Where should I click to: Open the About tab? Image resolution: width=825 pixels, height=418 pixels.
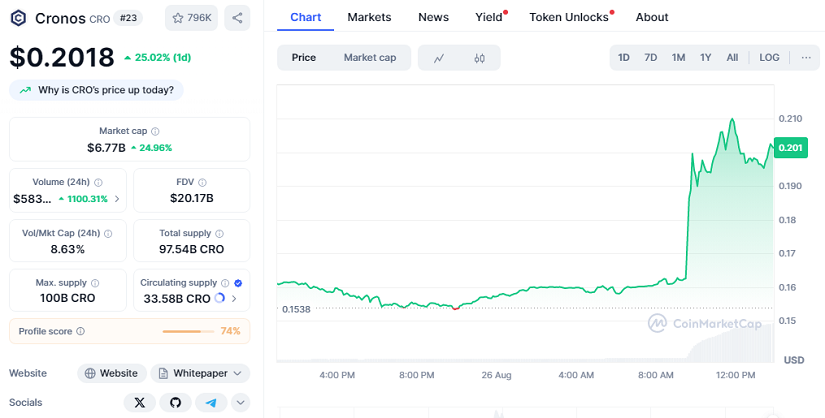point(652,17)
